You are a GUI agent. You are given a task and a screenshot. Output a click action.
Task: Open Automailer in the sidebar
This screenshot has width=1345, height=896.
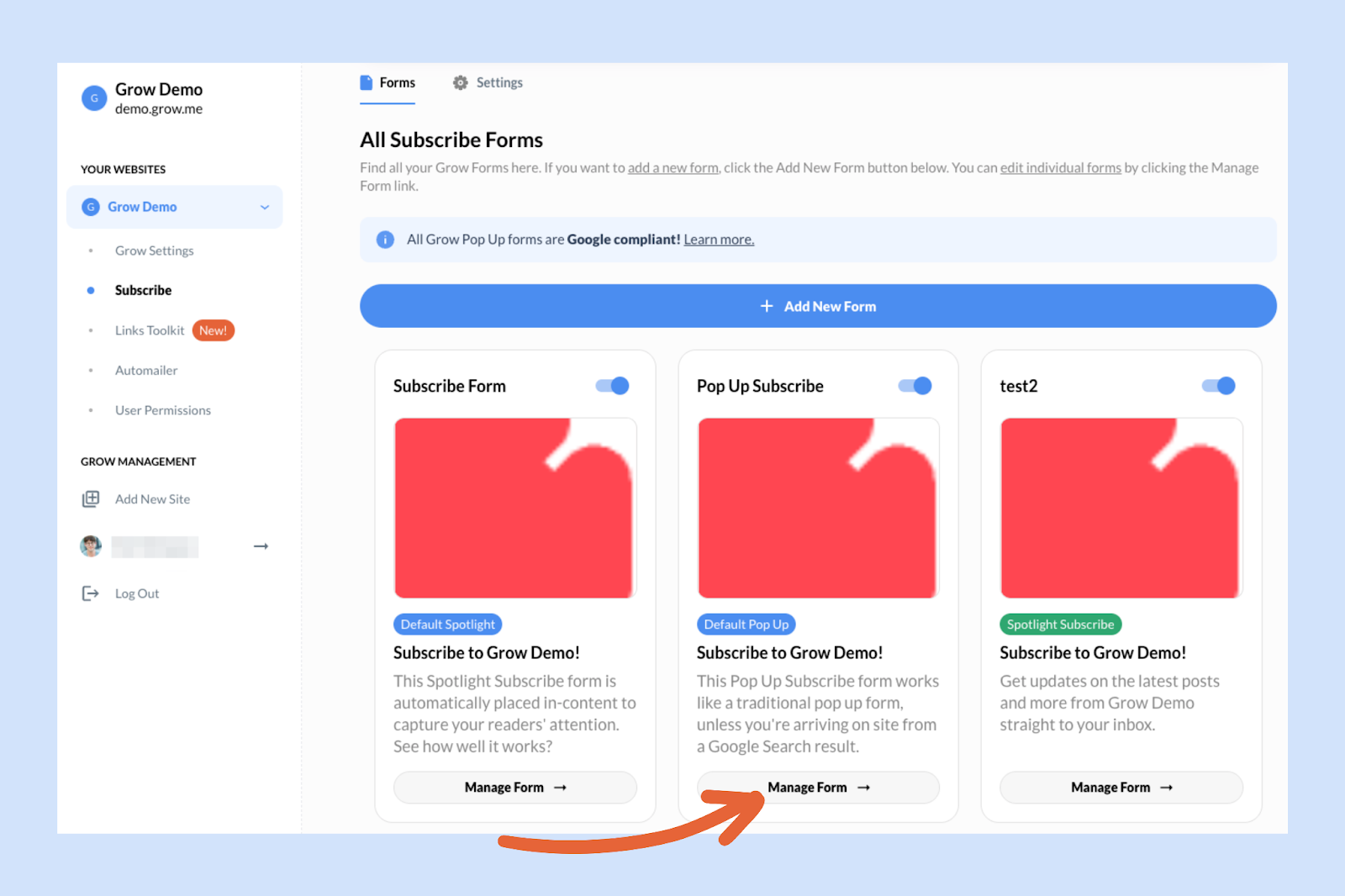point(146,371)
